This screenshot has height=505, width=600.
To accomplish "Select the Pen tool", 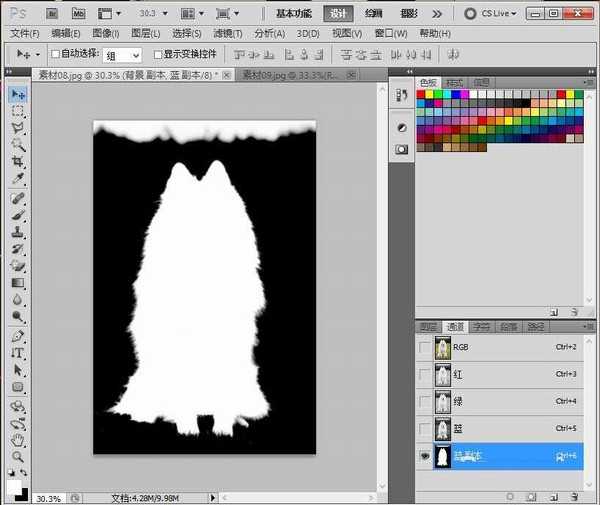I will tap(18, 336).
